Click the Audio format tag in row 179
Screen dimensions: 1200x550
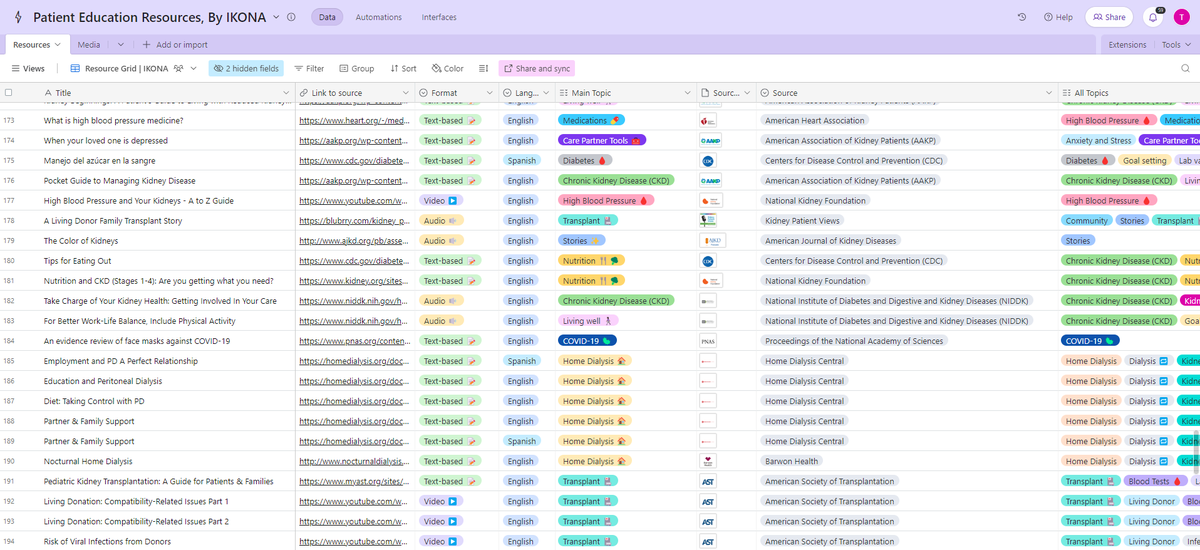point(441,240)
